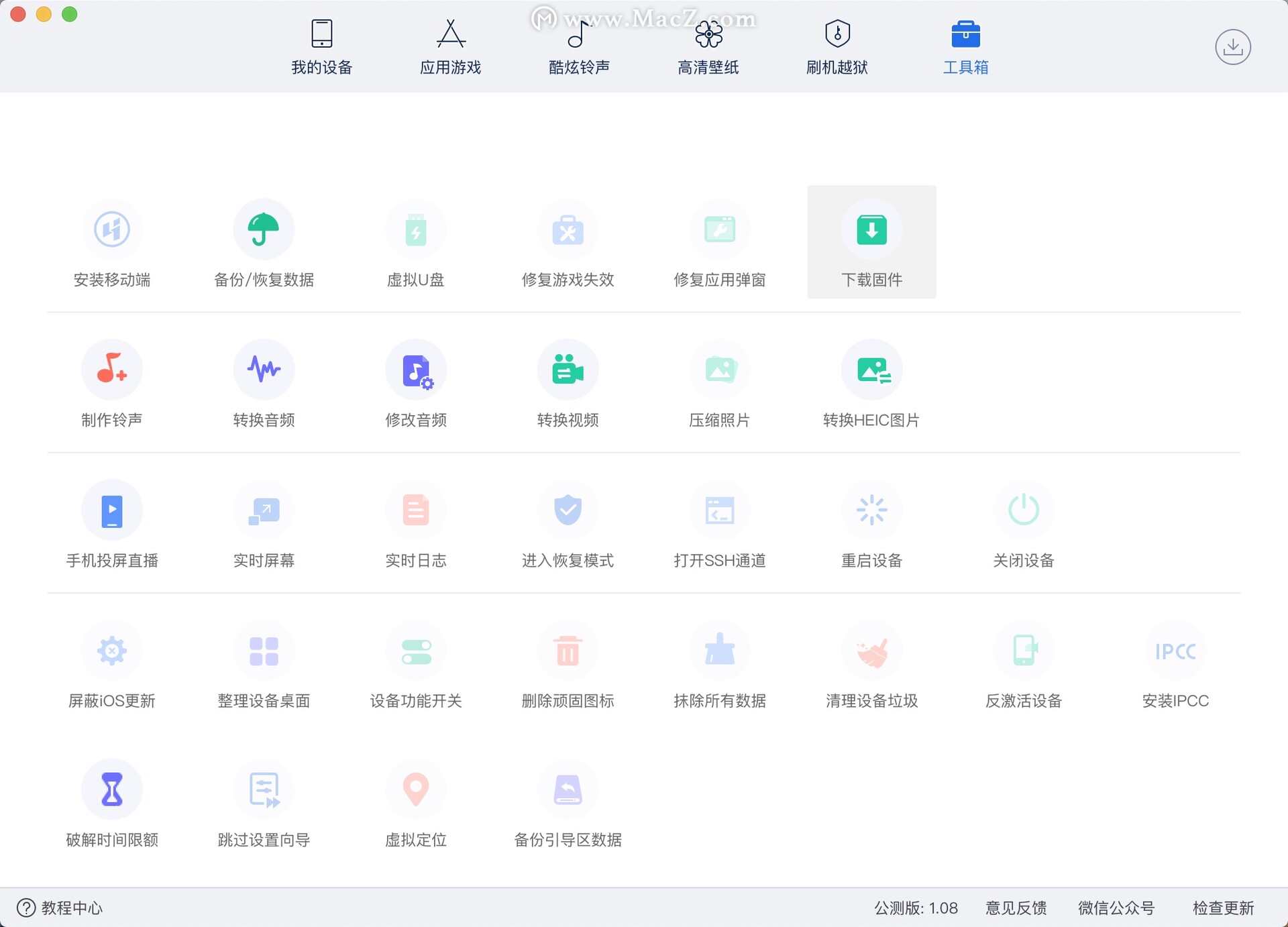The width and height of the screenshot is (1288, 927).
Task: Click the 意见反馈 feedback link
Action: click(1016, 908)
